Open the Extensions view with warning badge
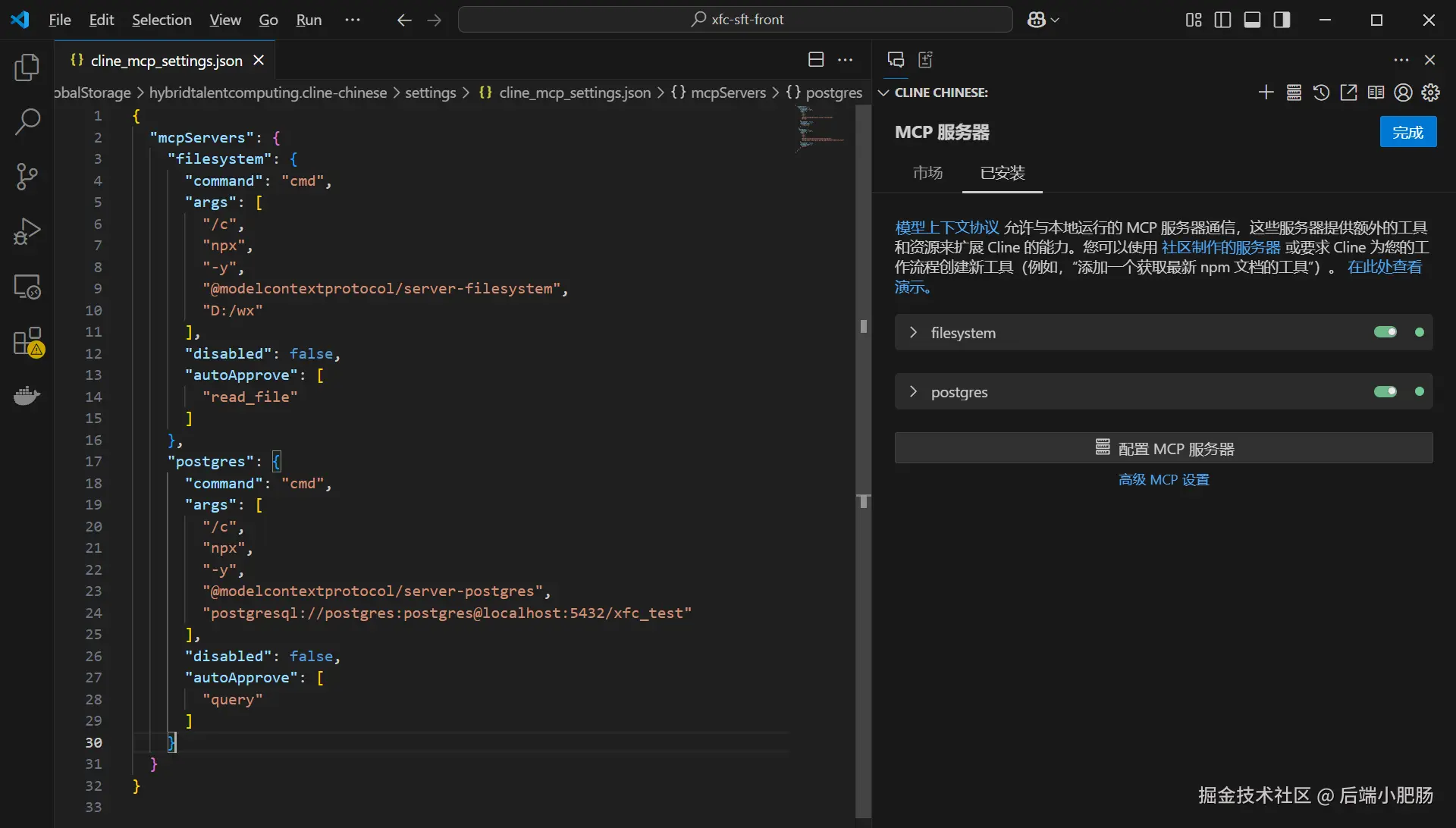1456x828 pixels. coord(27,342)
